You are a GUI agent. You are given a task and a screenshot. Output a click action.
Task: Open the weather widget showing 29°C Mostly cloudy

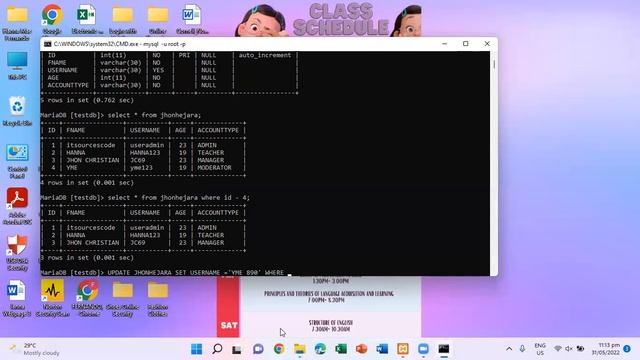(35, 349)
